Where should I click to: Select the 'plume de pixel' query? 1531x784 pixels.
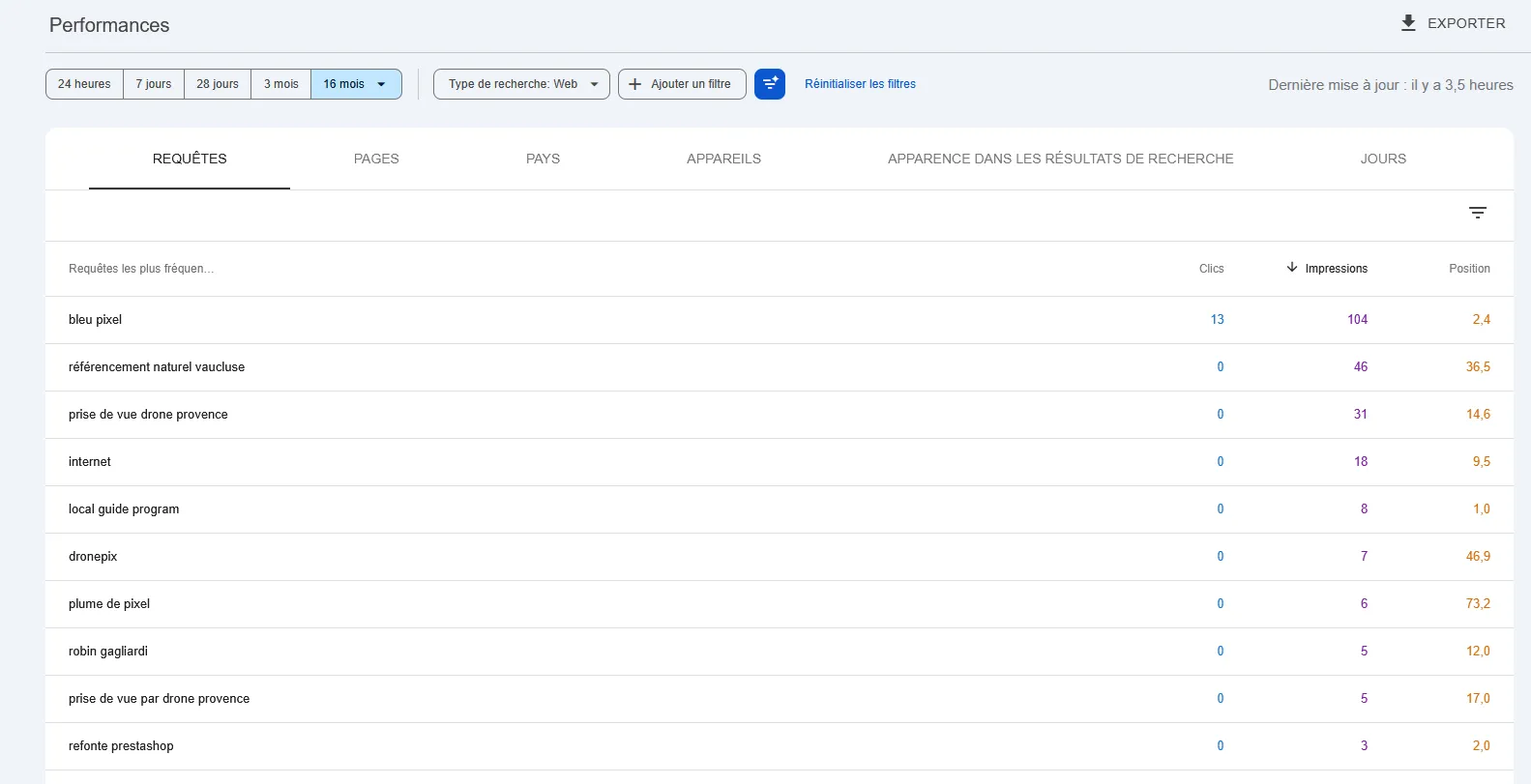tap(779, 604)
